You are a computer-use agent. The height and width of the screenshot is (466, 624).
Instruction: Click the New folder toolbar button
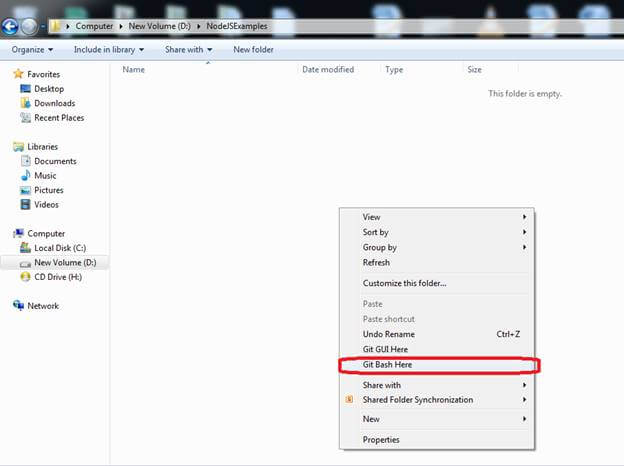(254, 50)
